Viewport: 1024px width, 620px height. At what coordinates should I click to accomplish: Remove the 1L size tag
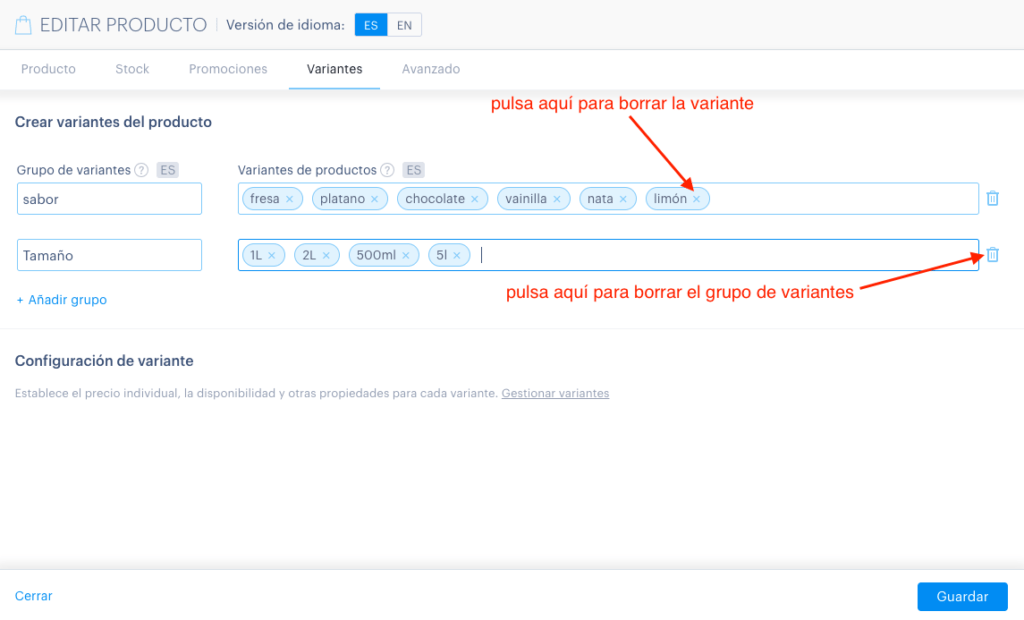click(x=272, y=255)
